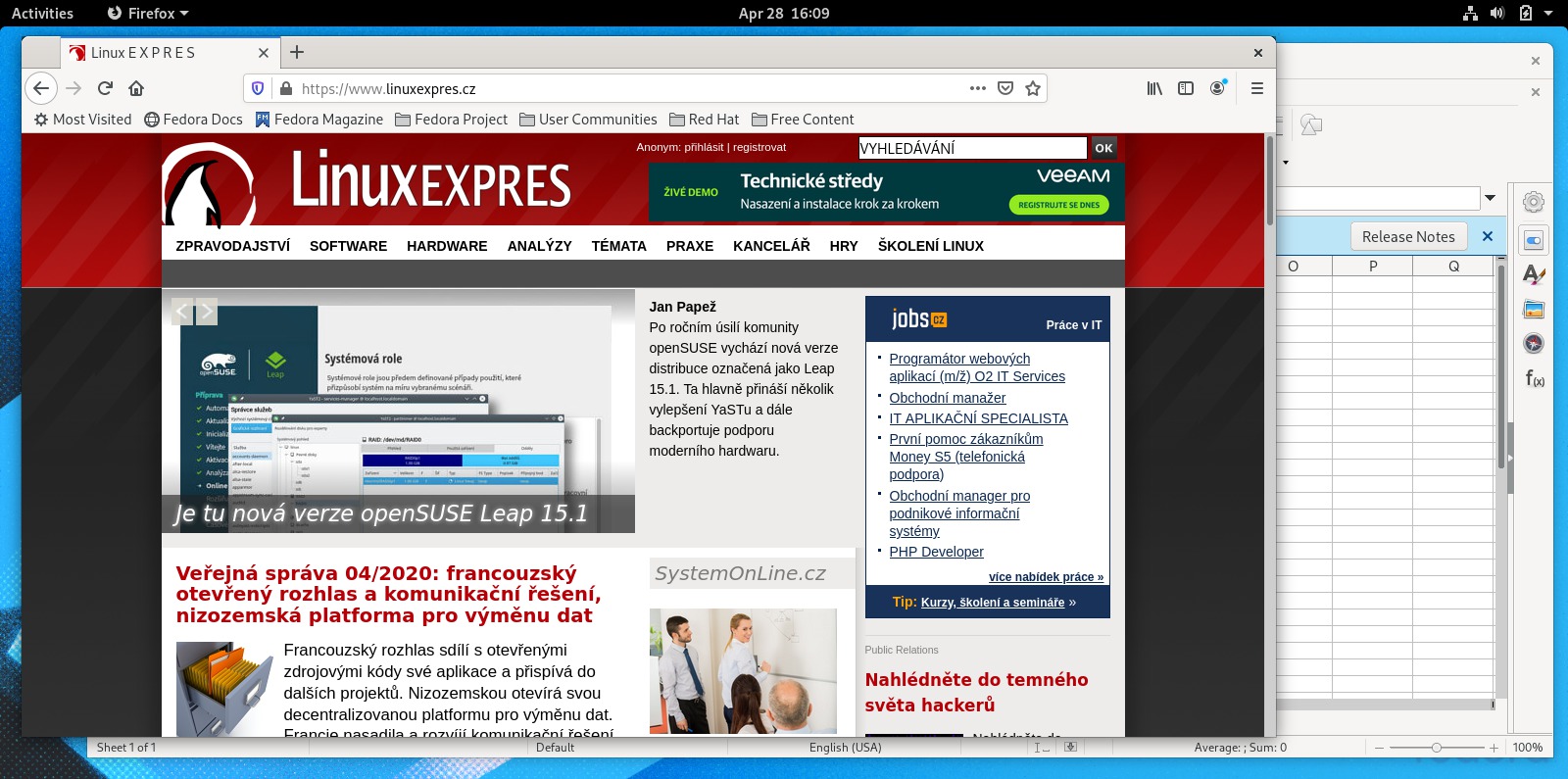This screenshot has width=1568, height=779.
Task: Open a new tab with plus
Action: (x=297, y=52)
